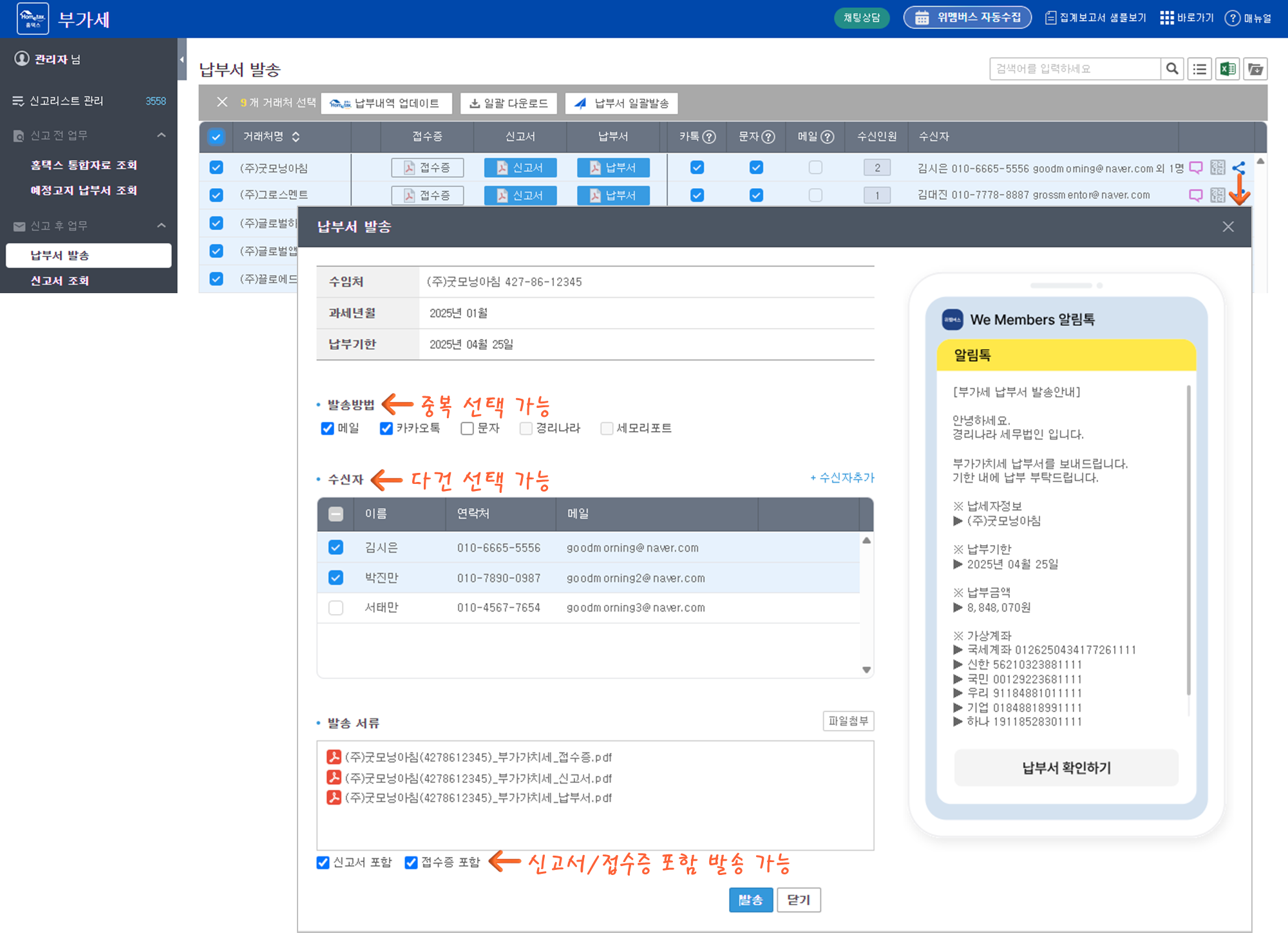Sort by 거래처명 column arrows
Image resolution: width=1288 pixels, height=933 pixels.
coord(296,137)
